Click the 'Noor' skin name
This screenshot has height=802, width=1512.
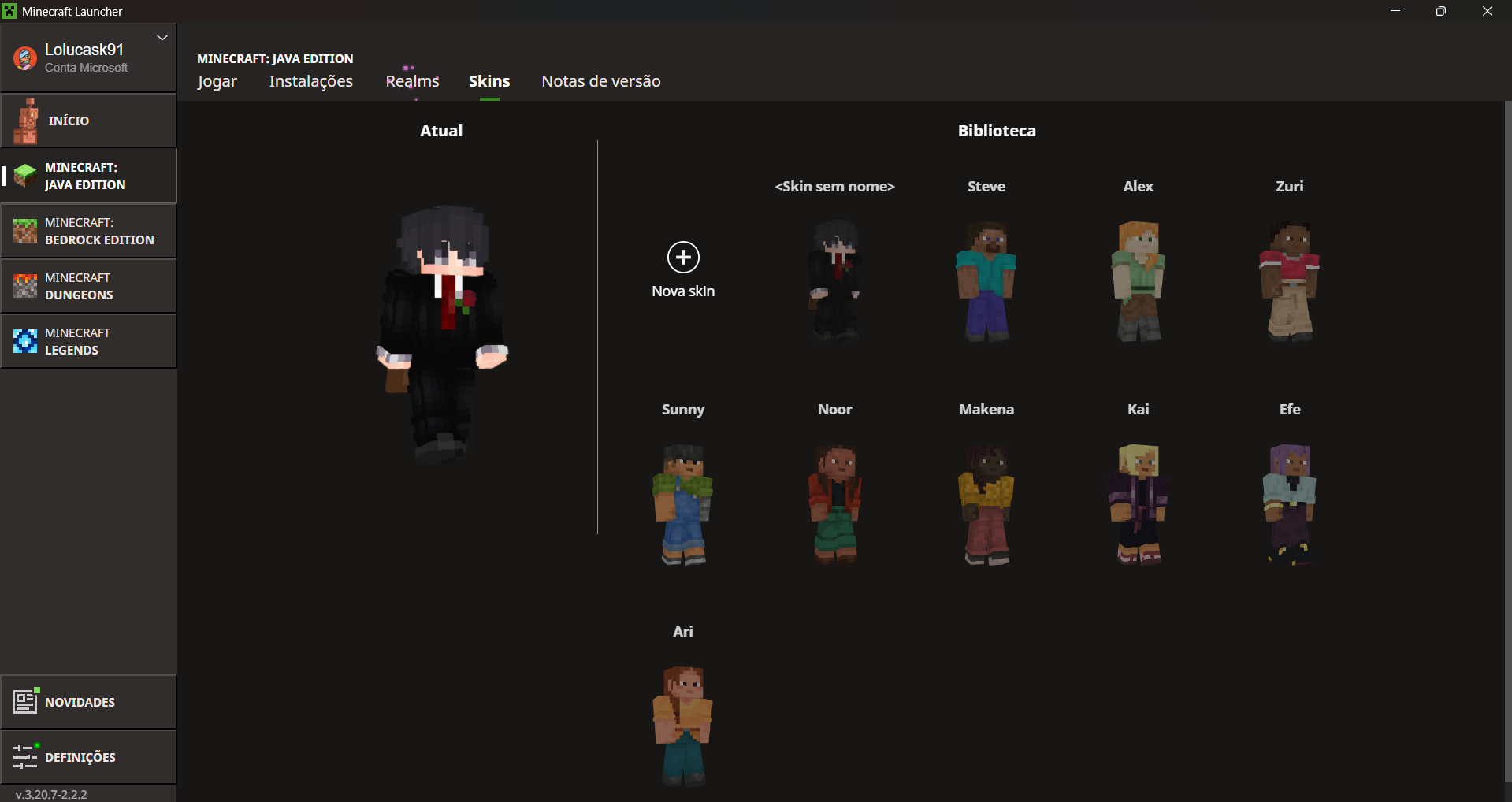click(x=835, y=410)
